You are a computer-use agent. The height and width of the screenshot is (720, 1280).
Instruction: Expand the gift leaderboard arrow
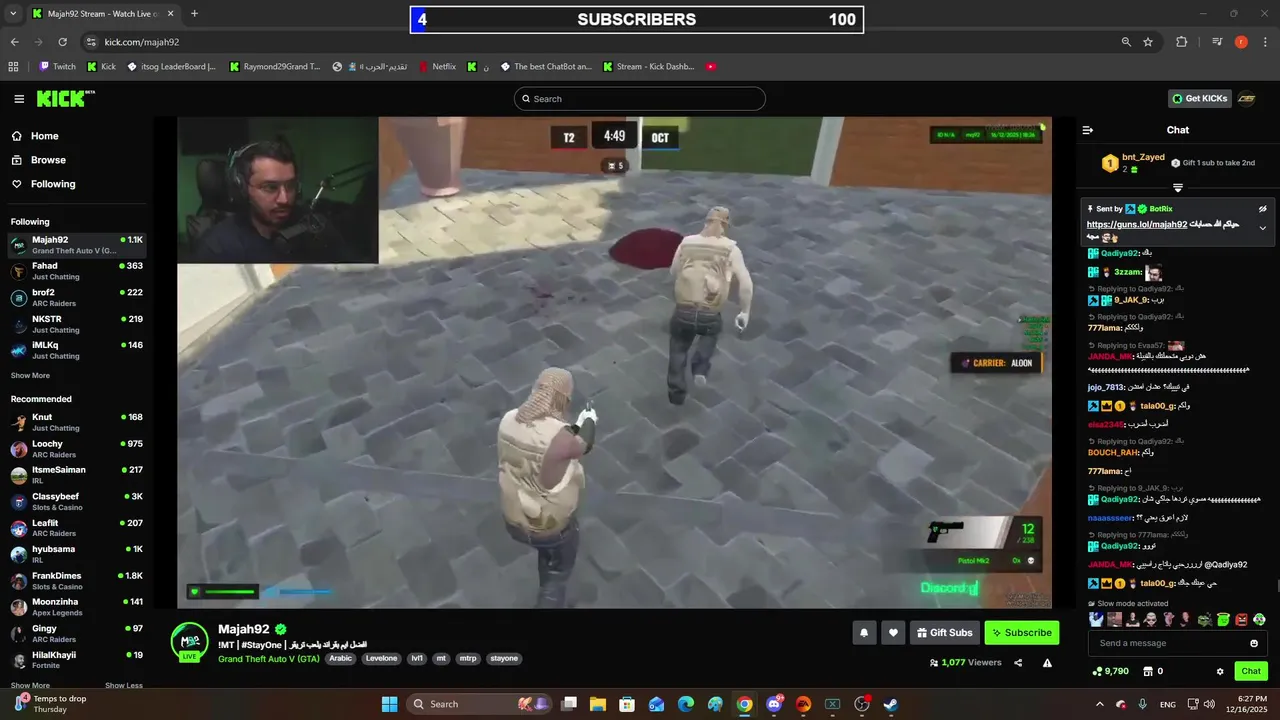click(x=1177, y=188)
